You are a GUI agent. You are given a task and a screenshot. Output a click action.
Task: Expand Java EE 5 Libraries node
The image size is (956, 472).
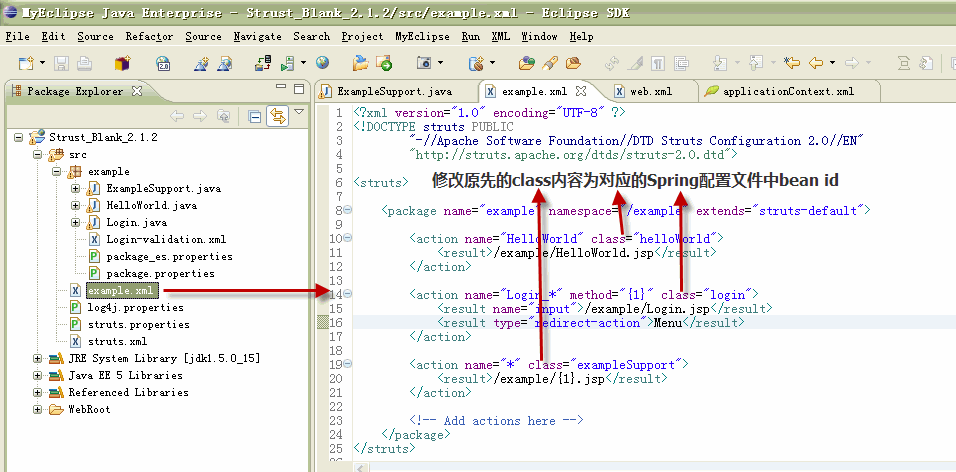38,375
